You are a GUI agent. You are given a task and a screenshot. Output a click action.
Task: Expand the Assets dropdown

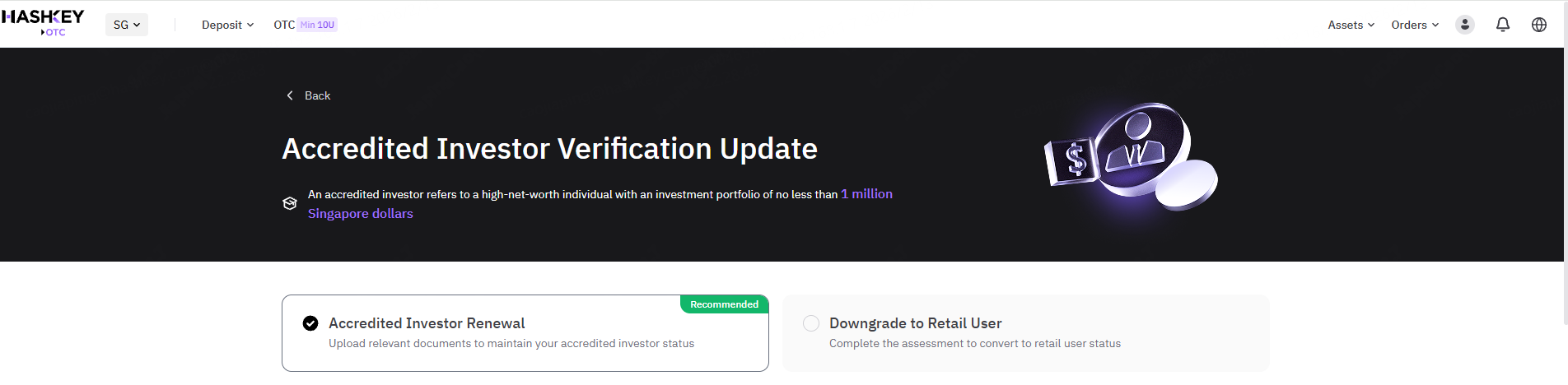(x=1351, y=25)
